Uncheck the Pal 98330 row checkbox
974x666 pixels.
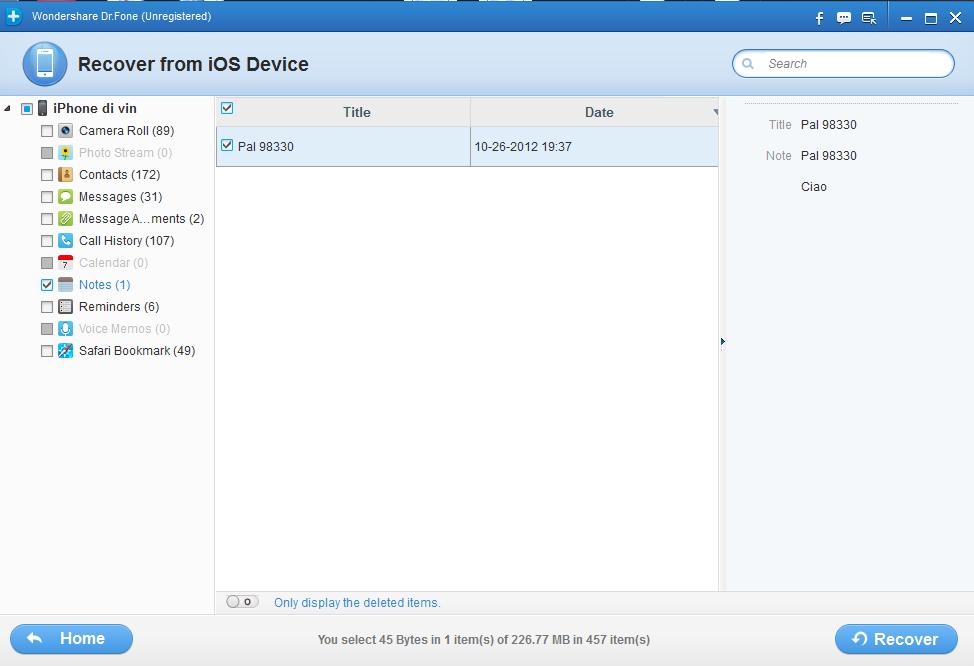point(227,145)
